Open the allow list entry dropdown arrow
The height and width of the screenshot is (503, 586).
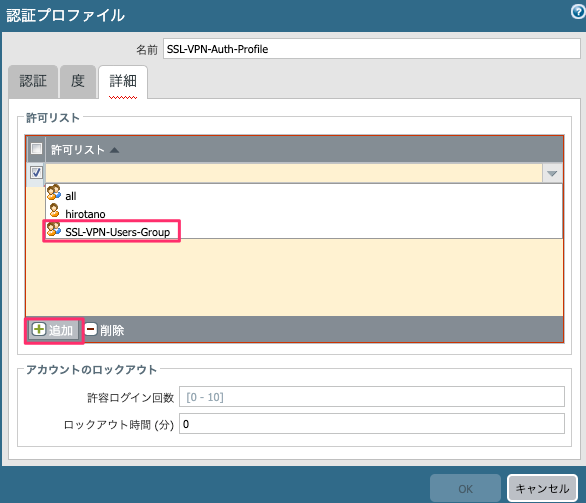pos(552,173)
